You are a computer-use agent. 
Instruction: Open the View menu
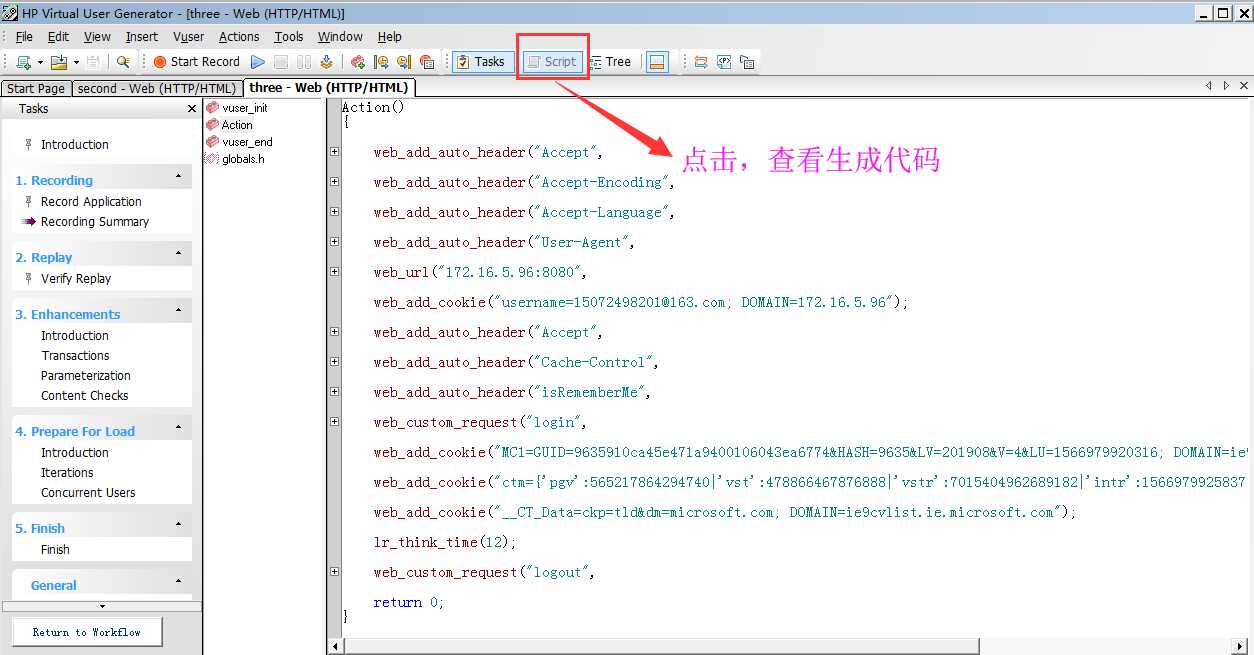click(x=97, y=37)
